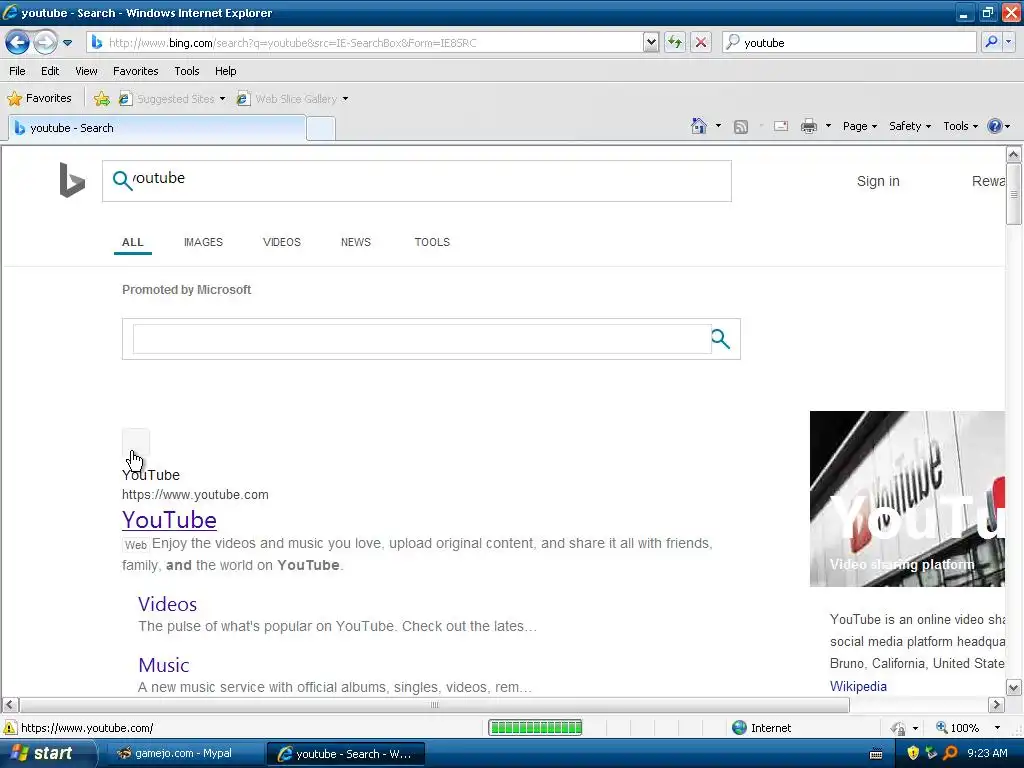Image resolution: width=1024 pixels, height=768 pixels.
Task: Open the recent pages dropdown arrow
Action: 67,43
